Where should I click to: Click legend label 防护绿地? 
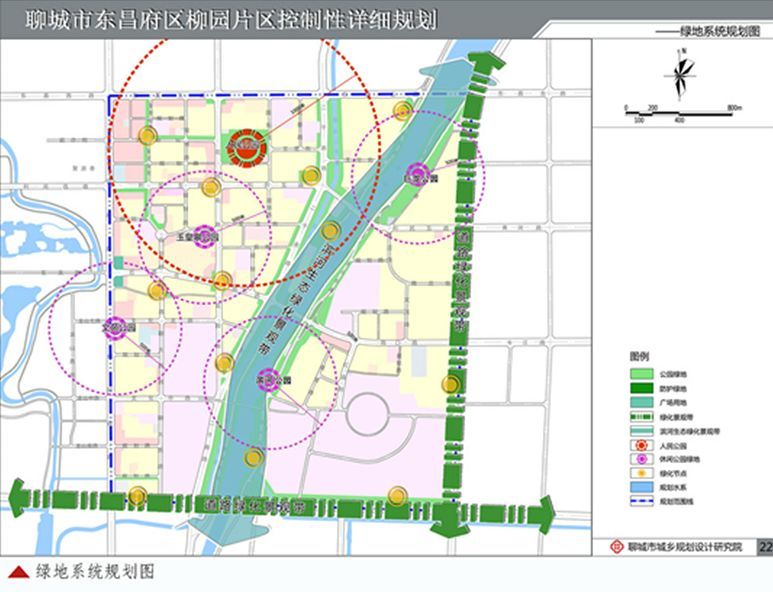pos(673,388)
